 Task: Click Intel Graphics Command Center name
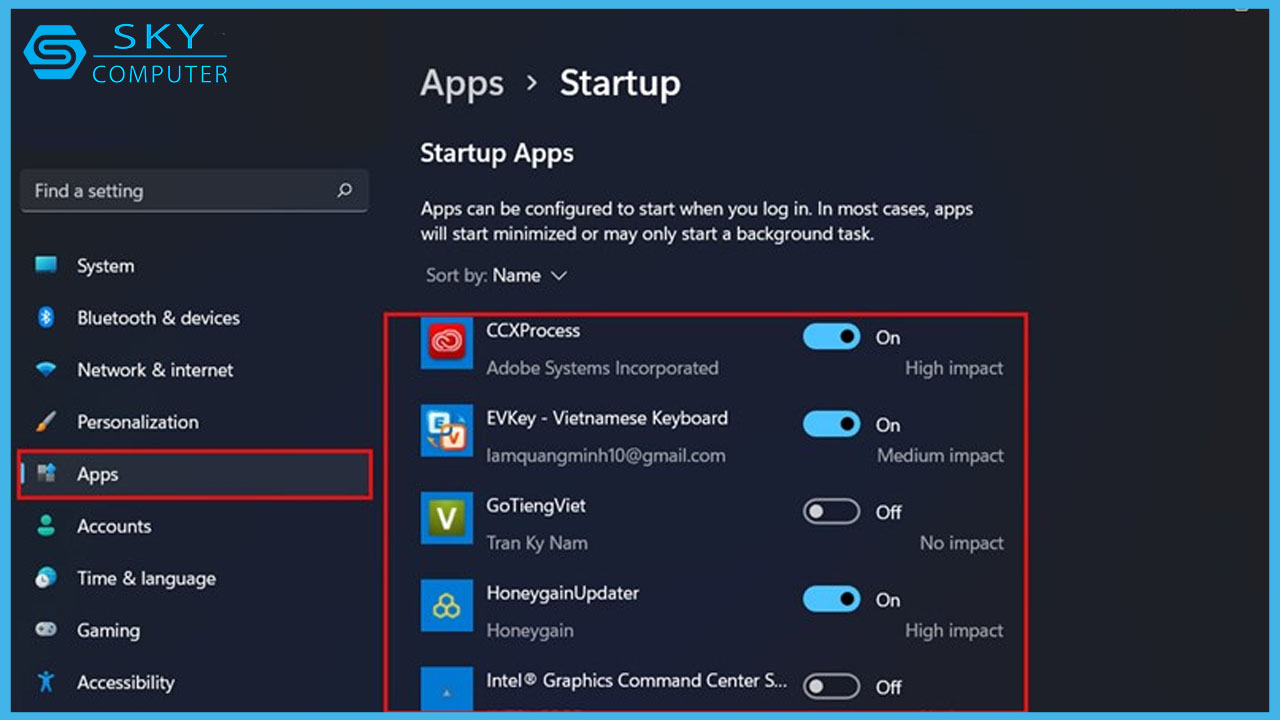(637, 680)
